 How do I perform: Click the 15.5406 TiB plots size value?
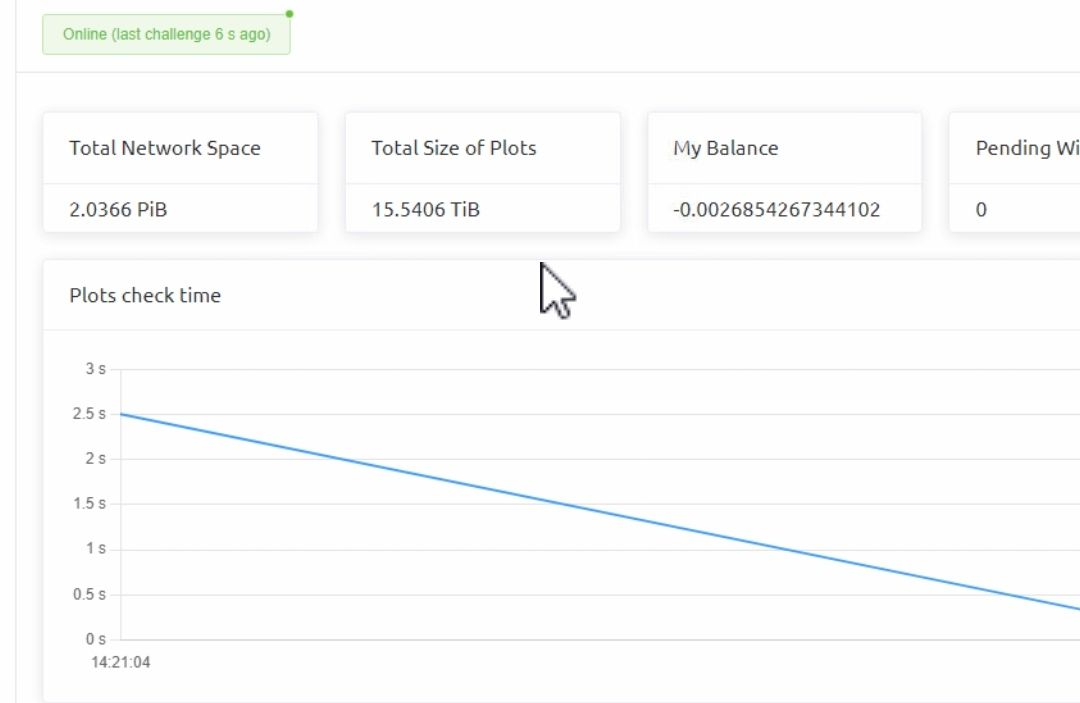pos(426,210)
